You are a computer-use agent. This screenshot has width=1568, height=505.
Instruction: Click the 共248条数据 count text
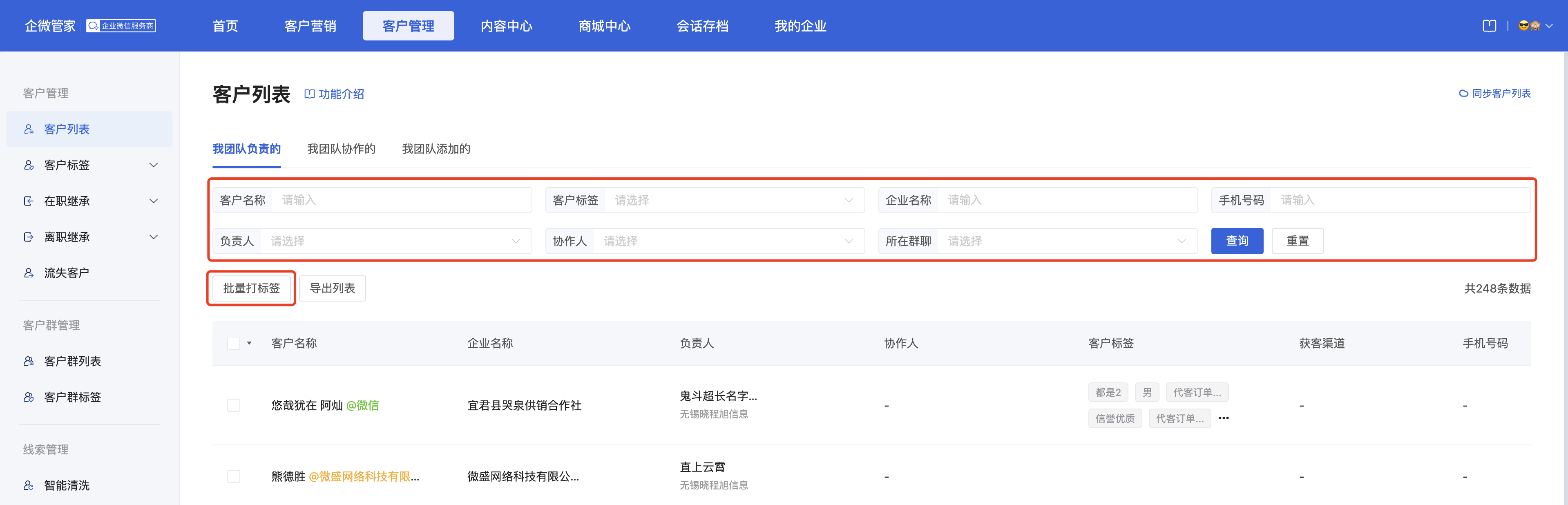coord(1497,288)
